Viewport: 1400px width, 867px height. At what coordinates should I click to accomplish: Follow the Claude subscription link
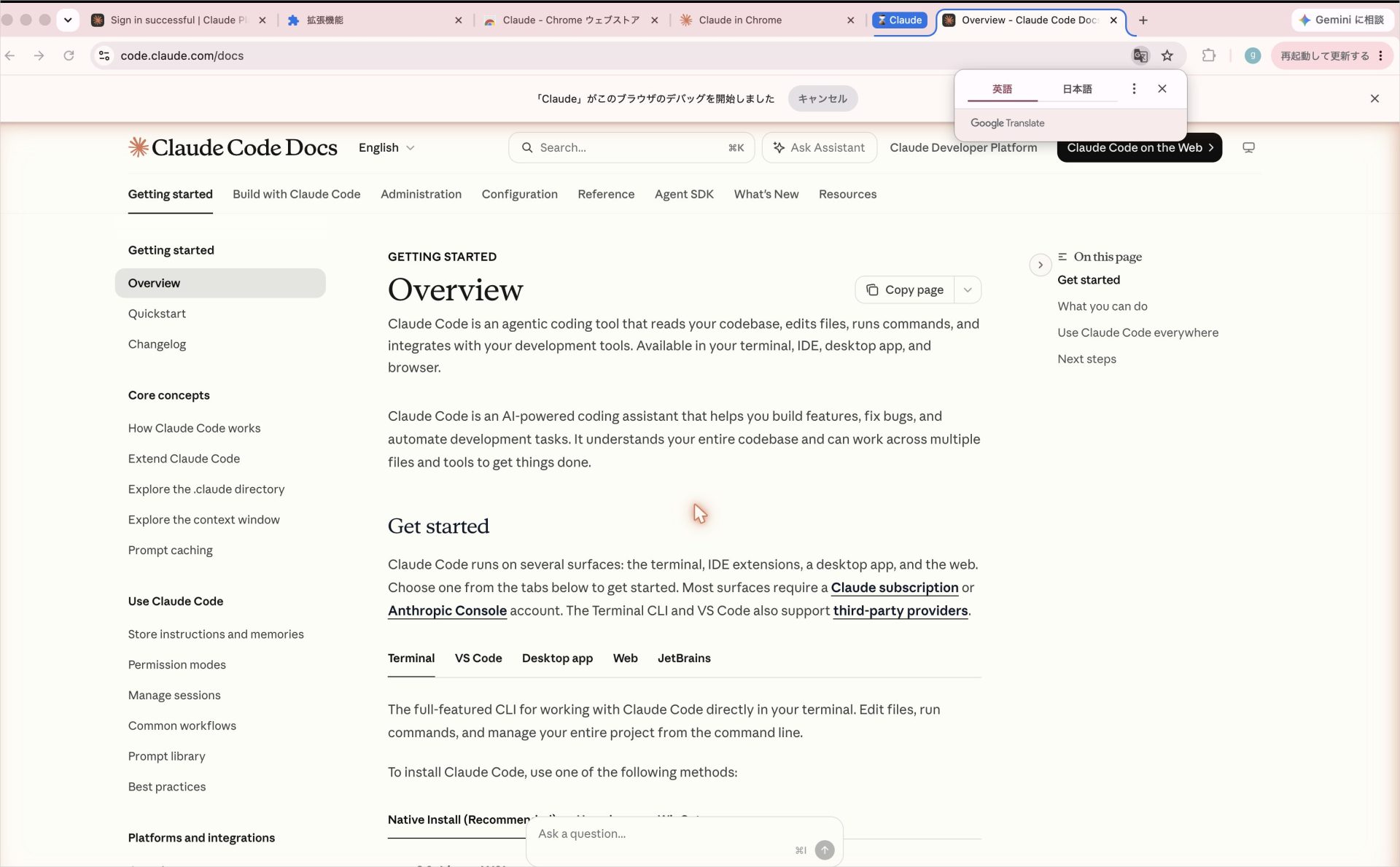895,587
